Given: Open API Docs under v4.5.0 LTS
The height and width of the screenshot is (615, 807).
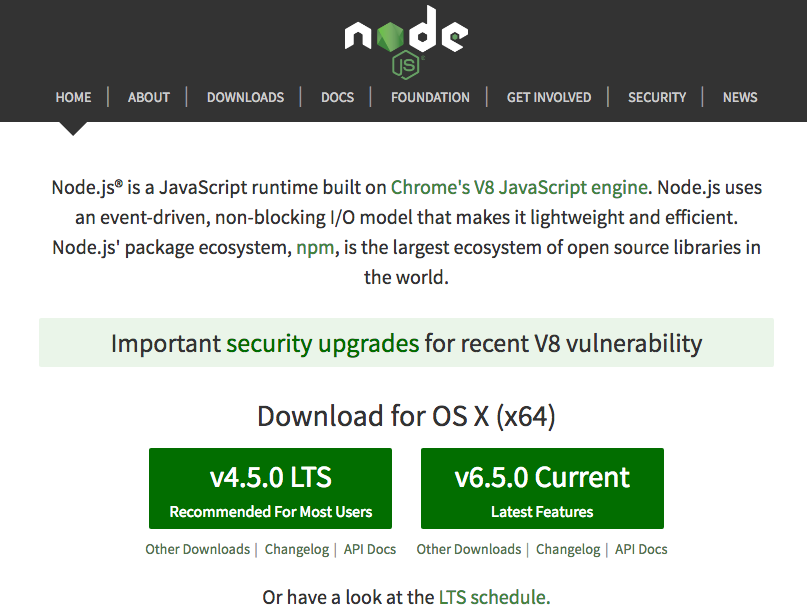Looking at the screenshot, I should [x=370, y=549].
